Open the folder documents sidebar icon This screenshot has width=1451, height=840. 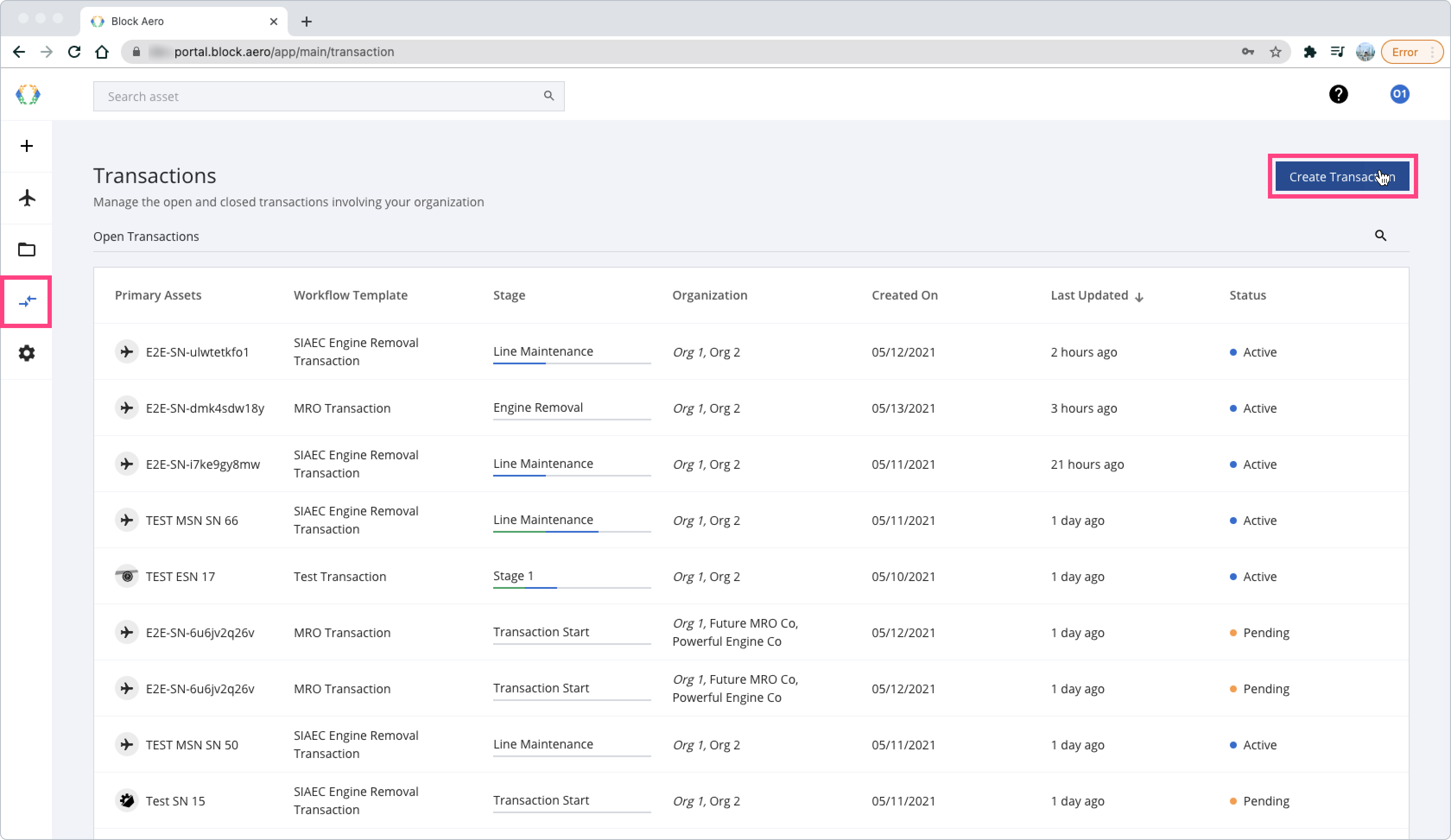click(x=26, y=249)
